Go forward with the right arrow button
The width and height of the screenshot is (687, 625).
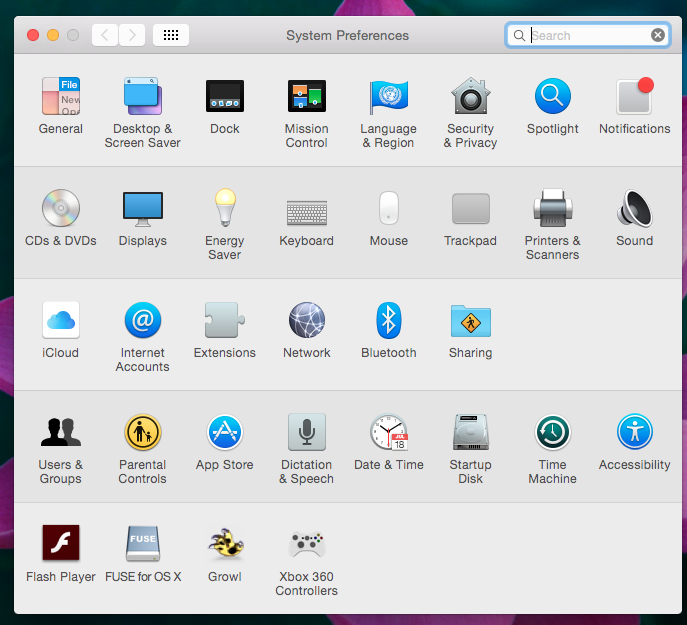point(131,35)
